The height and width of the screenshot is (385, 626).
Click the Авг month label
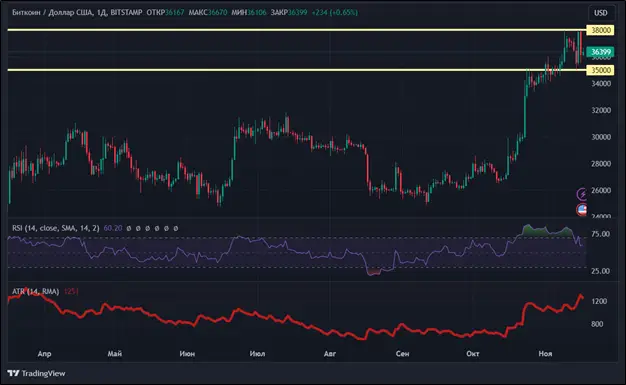(330, 354)
